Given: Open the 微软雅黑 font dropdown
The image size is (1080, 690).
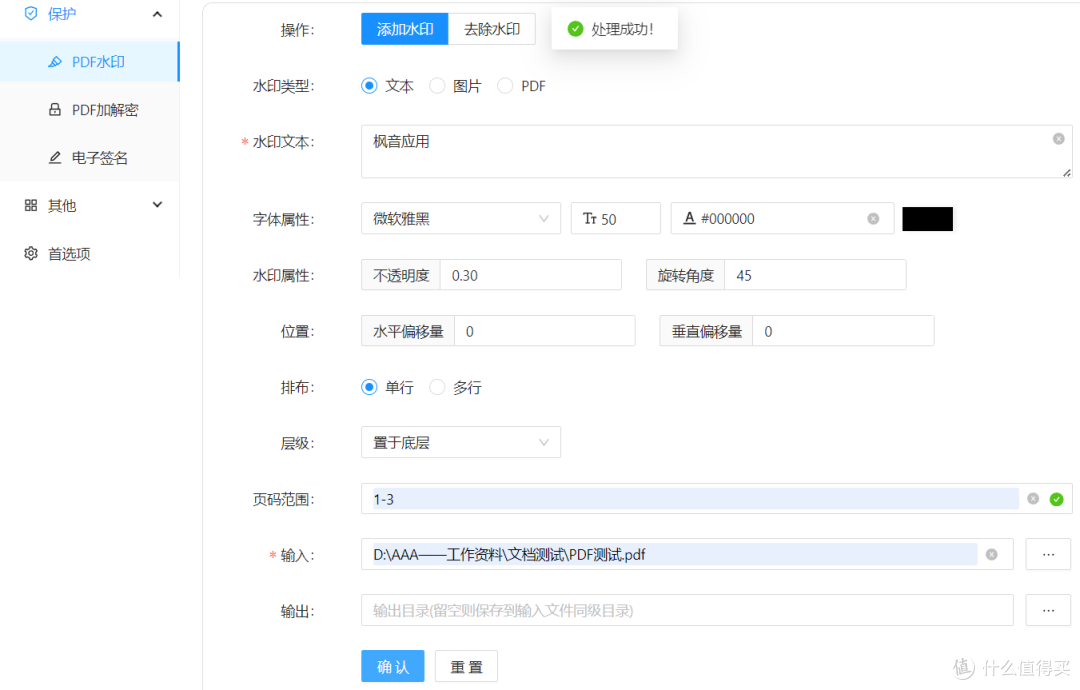Looking at the screenshot, I should click(x=461, y=219).
